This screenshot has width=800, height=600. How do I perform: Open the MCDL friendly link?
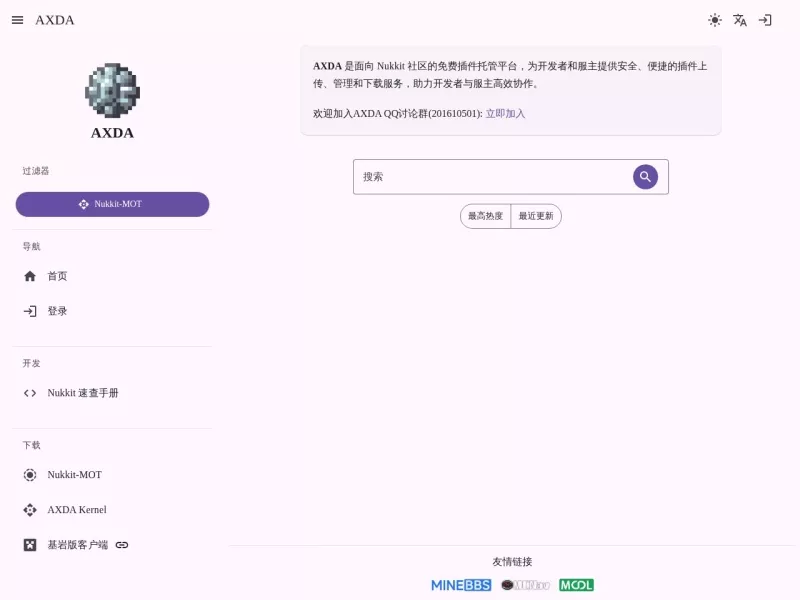pyautogui.click(x=577, y=585)
